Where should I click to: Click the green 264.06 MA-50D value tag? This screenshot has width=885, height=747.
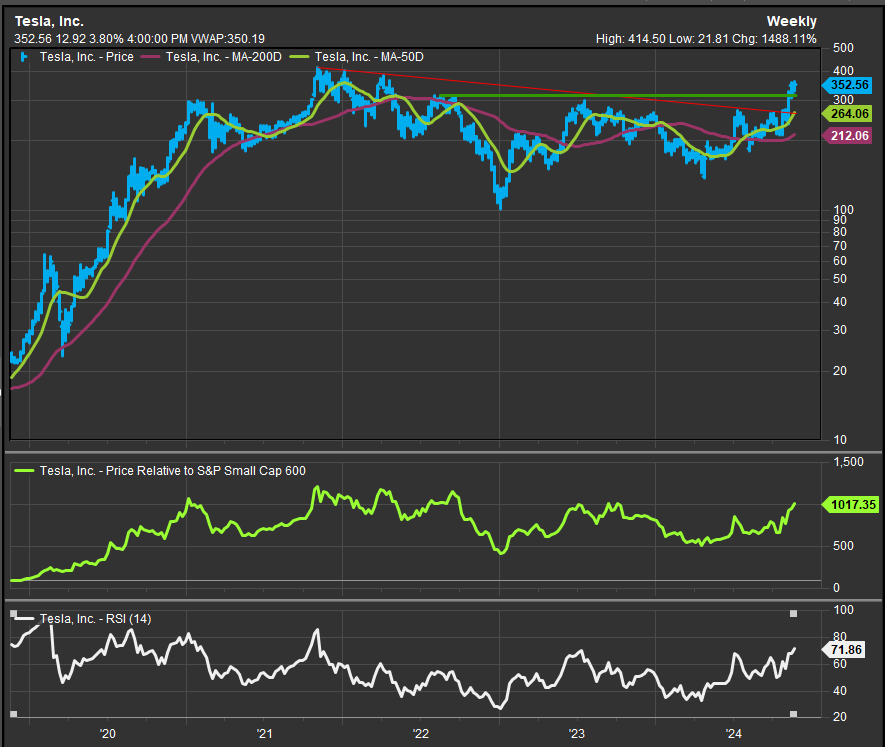click(x=847, y=113)
